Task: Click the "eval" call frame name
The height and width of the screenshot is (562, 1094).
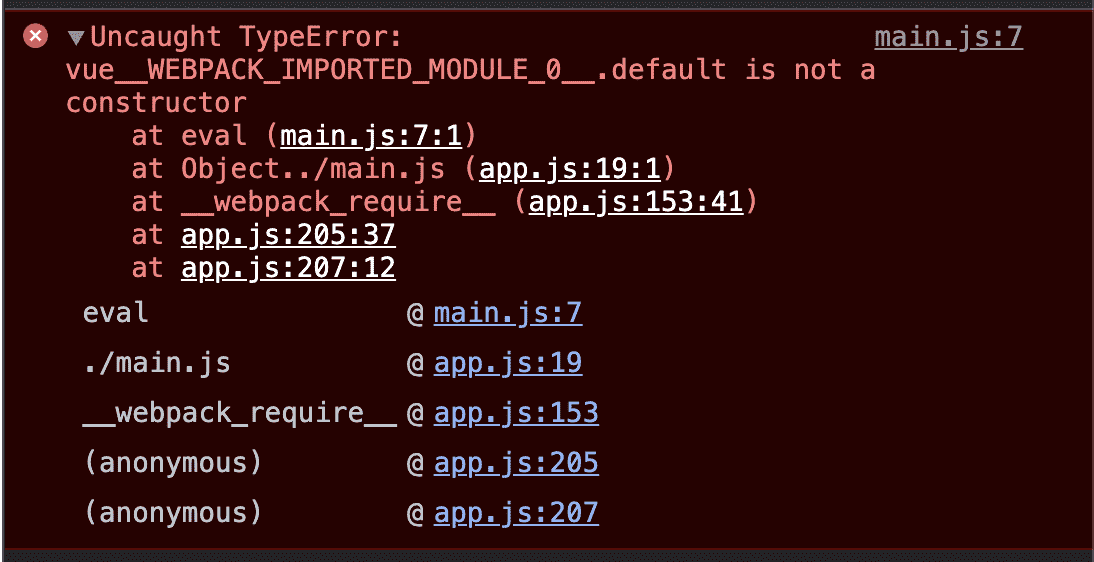Action: (x=116, y=313)
